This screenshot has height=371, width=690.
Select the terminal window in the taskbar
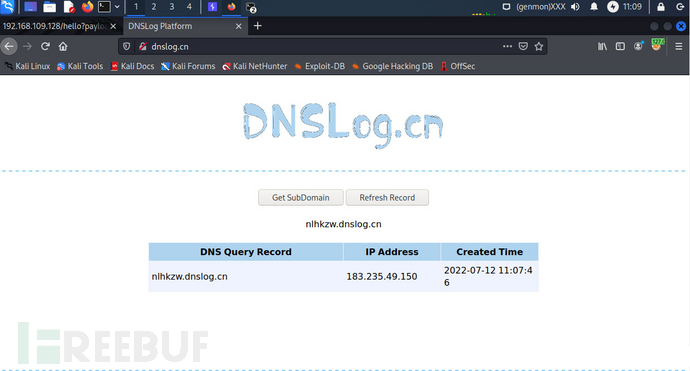[x=251, y=7]
